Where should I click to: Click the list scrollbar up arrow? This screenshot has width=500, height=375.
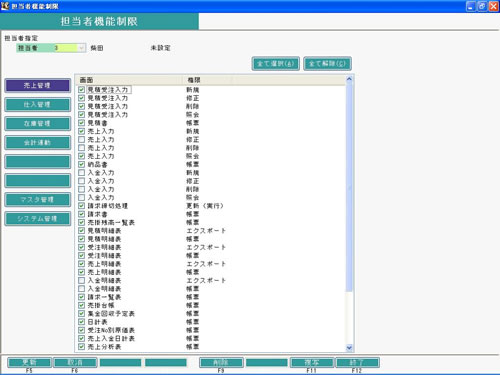(349, 79)
